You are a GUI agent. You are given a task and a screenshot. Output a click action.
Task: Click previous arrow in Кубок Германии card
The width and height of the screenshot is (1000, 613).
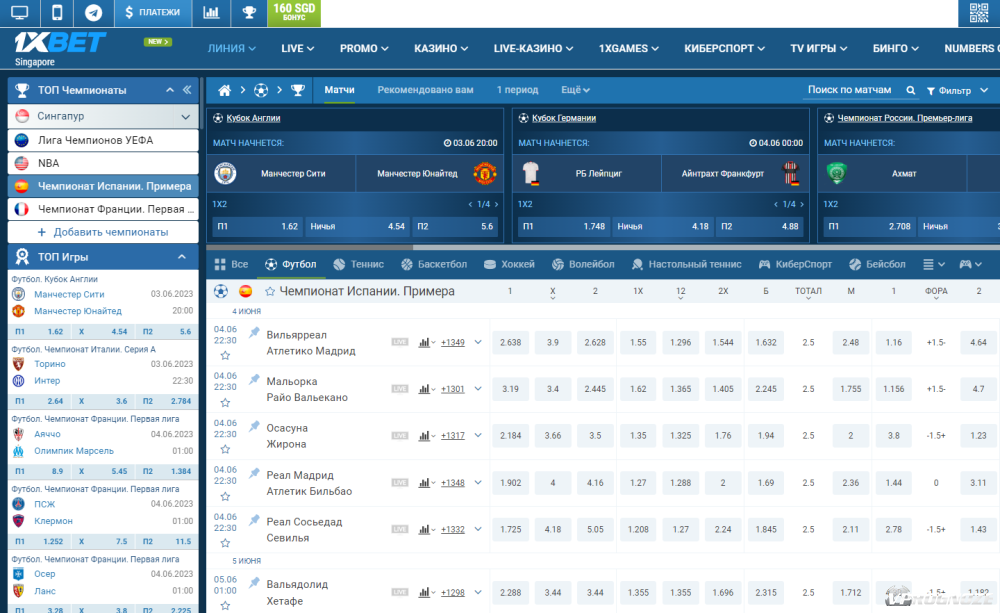click(776, 204)
